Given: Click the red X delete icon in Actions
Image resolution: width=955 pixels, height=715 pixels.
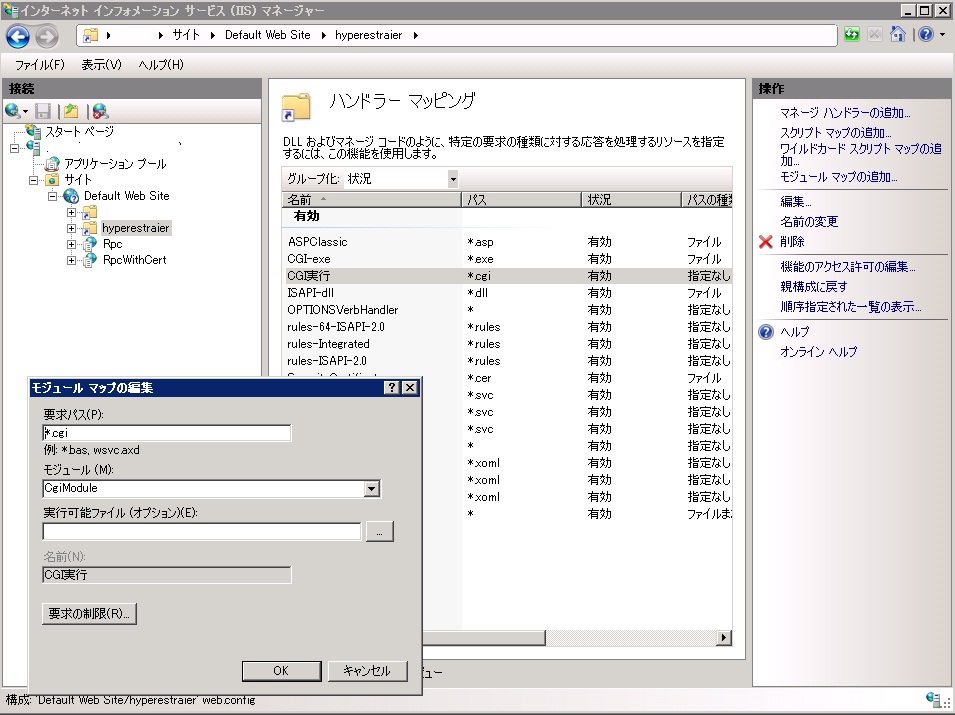Looking at the screenshot, I should pyautogui.click(x=766, y=242).
